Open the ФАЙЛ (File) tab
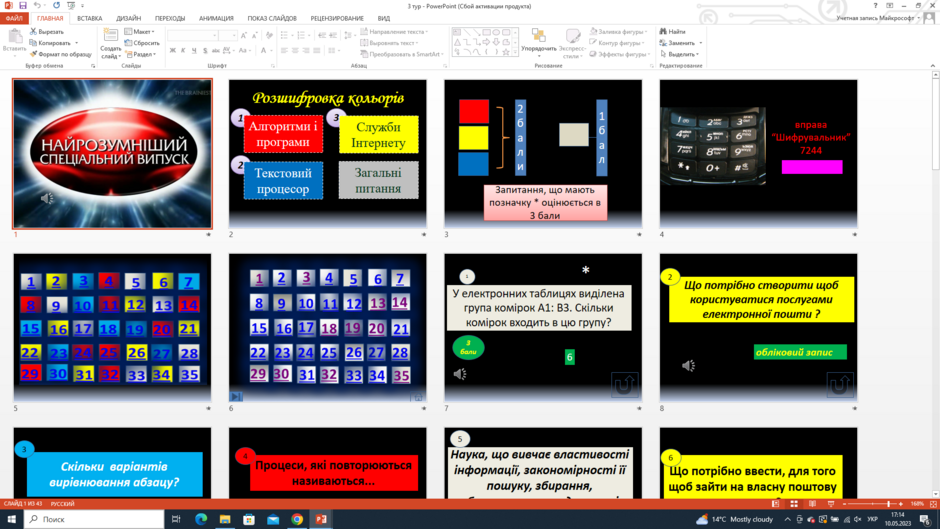 point(14,19)
